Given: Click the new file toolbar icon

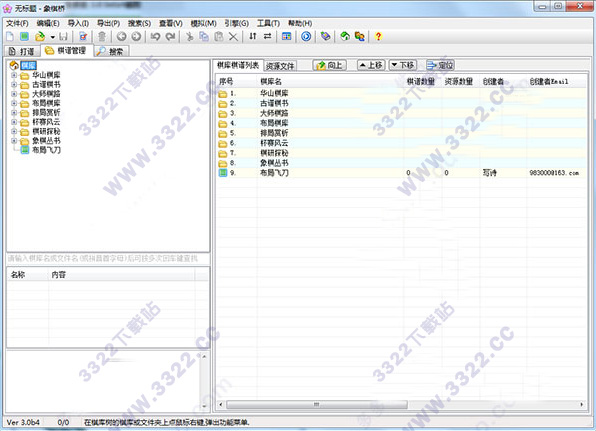Looking at the screenshot, I should [x=10, y=36].
